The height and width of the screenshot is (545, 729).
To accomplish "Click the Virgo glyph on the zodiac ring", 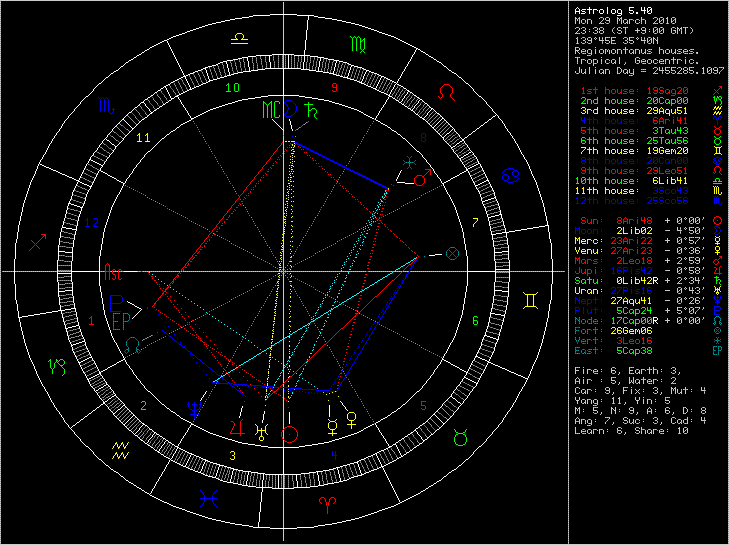I will click(358, 44).
